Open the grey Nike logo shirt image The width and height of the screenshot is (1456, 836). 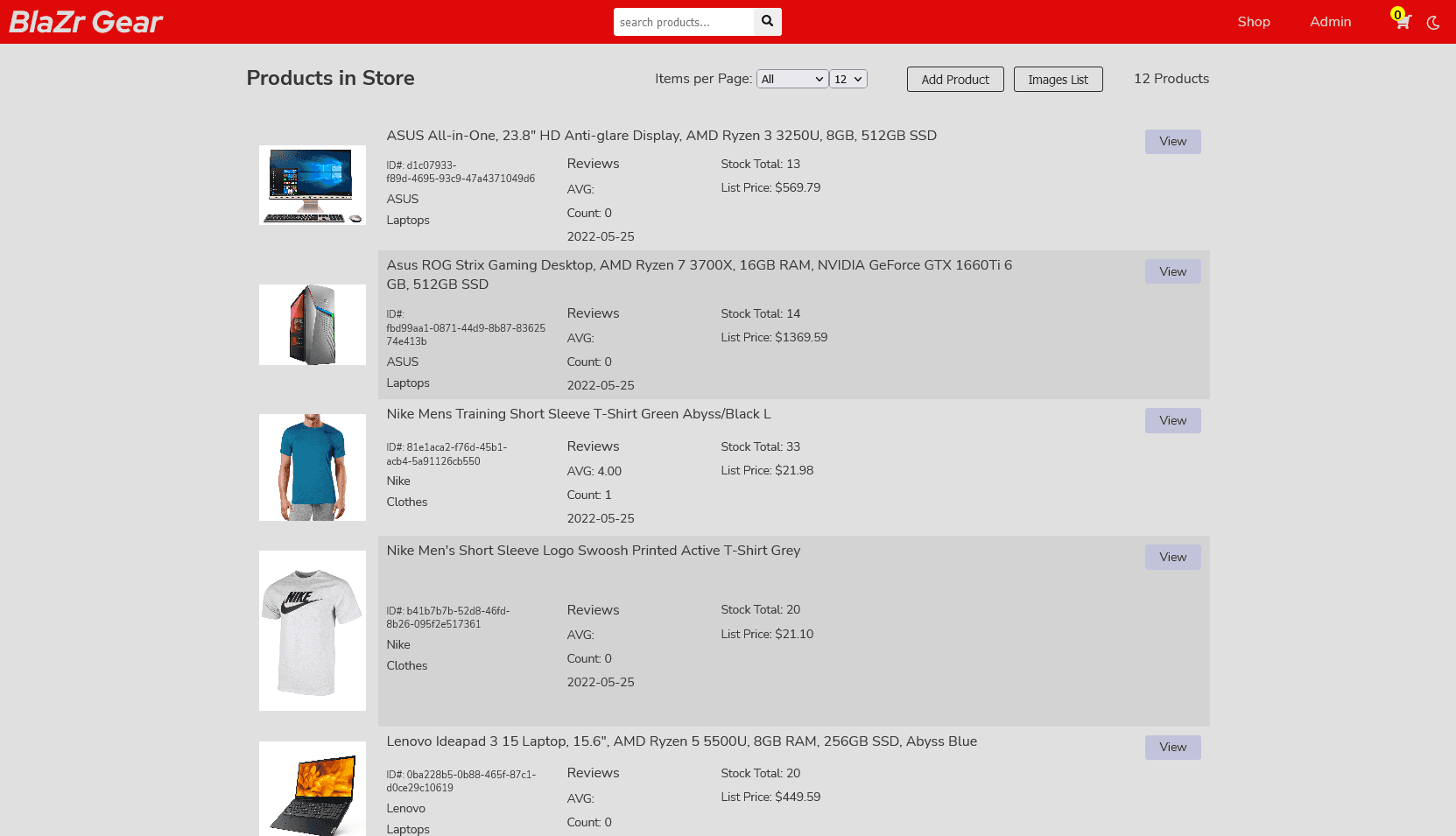313,630
